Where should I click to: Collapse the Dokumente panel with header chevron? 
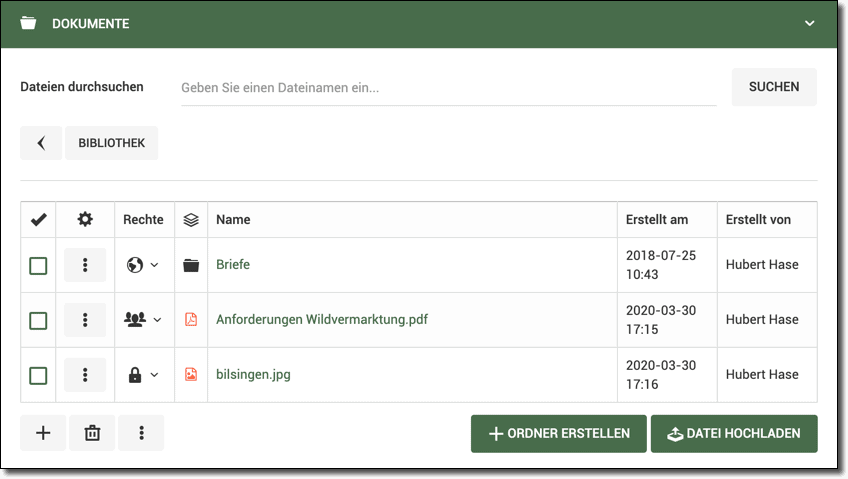pos(810,23)
